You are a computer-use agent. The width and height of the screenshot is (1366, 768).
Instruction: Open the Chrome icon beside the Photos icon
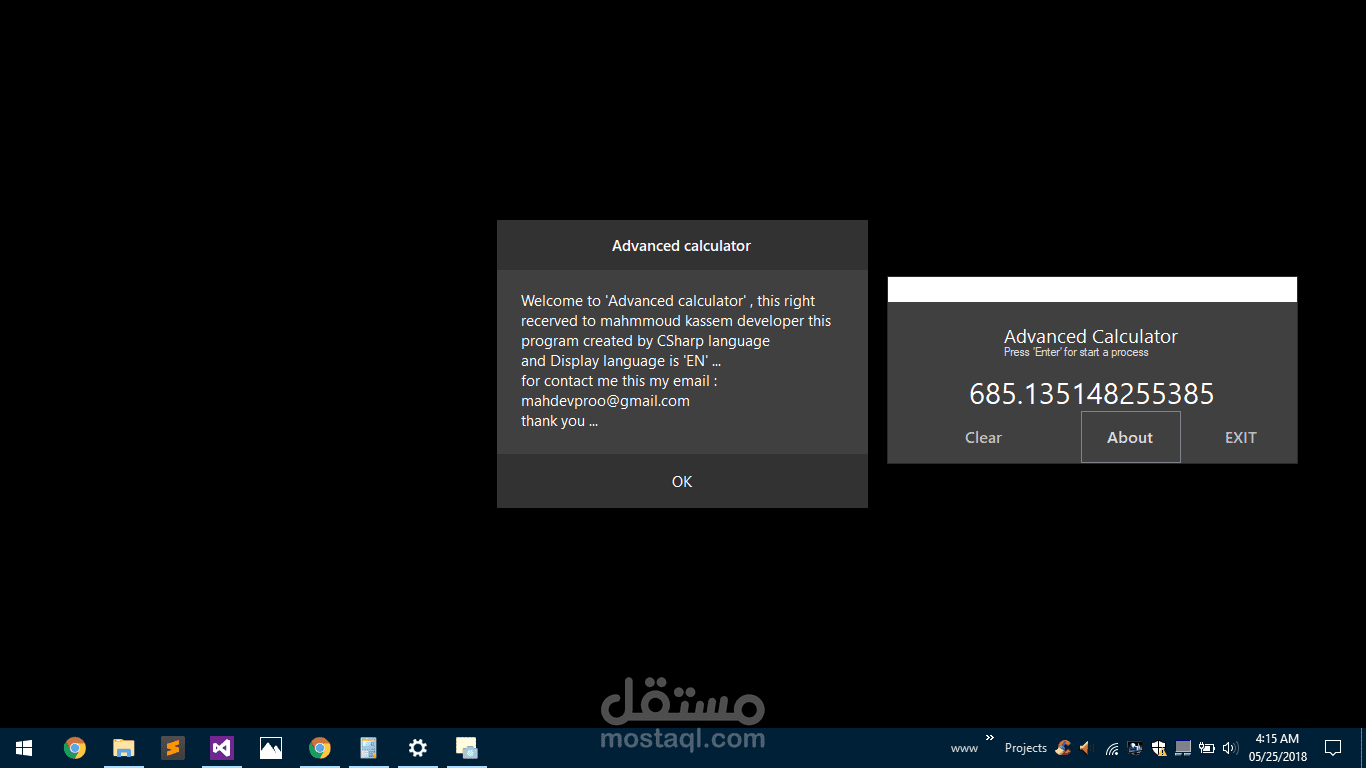click(x=320, y=748)
